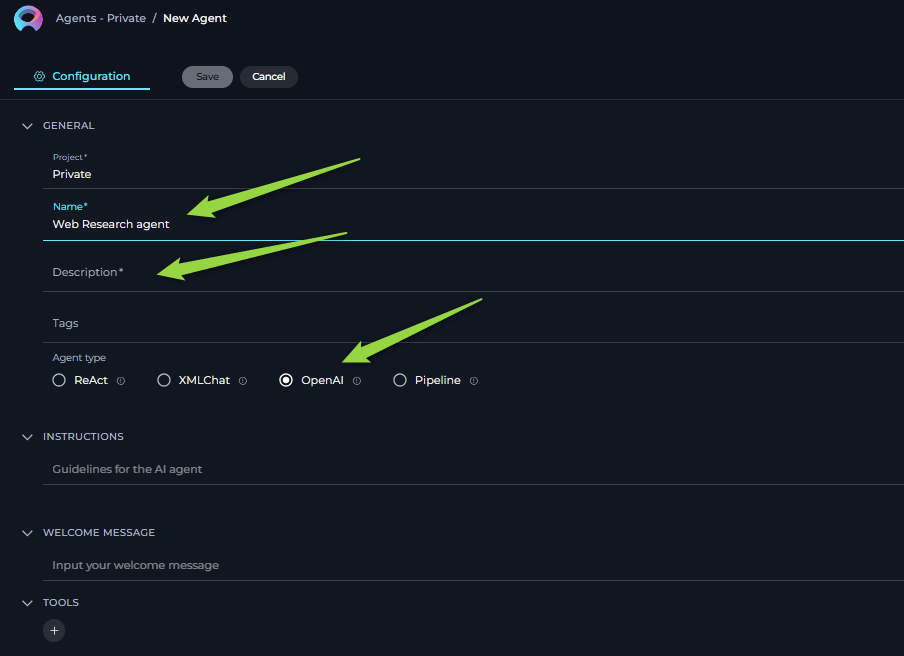The height and width of the screenshot is (656, 904).
Task: Click the info icon next to ReAct
Action: (x=121, y=381)
